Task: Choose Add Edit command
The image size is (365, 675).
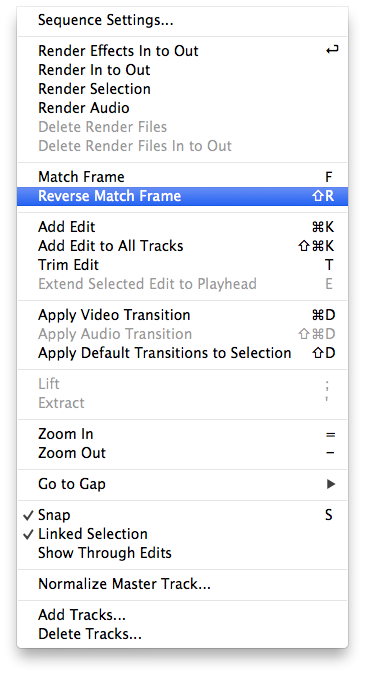Action: coord(182,227)
